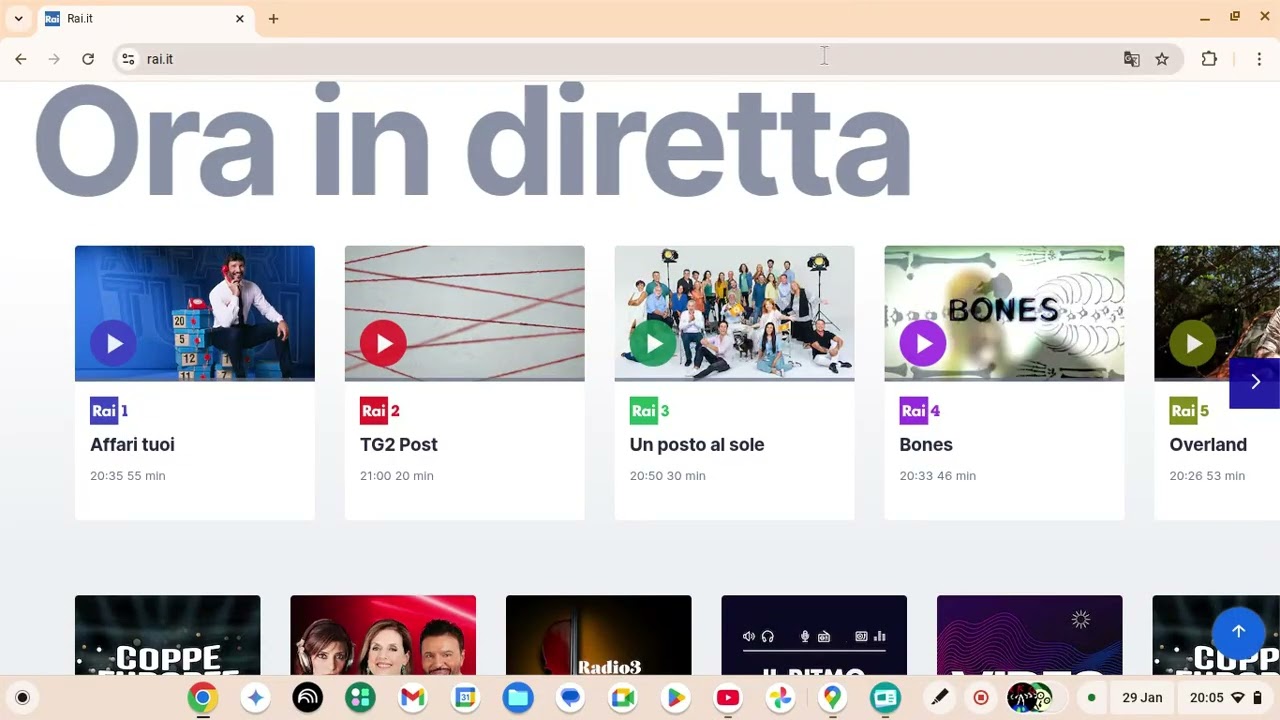The height and width of the screenshot is (720, 1280).
Task: Open the Files app from the shelf
Action: (x=518, y=698)
